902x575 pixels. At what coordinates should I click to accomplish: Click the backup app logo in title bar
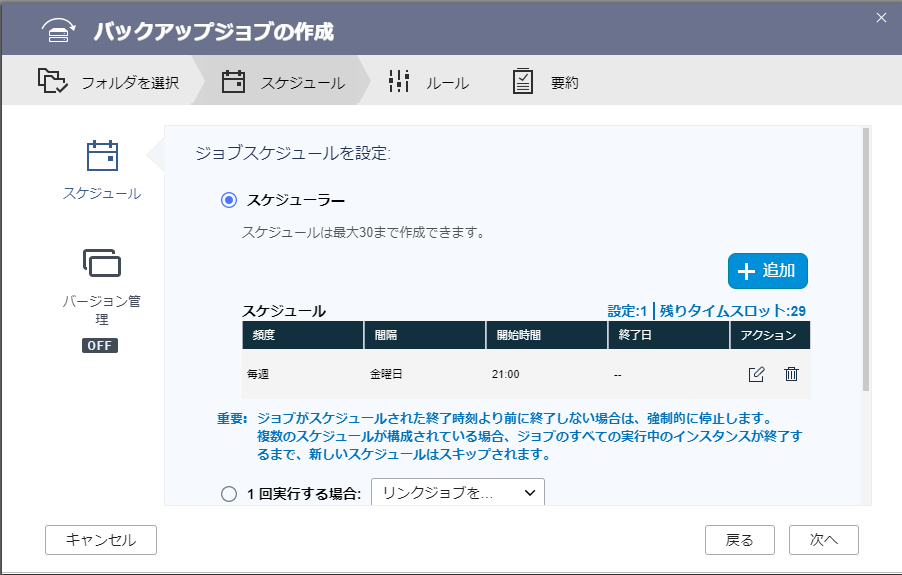point(59,31)
